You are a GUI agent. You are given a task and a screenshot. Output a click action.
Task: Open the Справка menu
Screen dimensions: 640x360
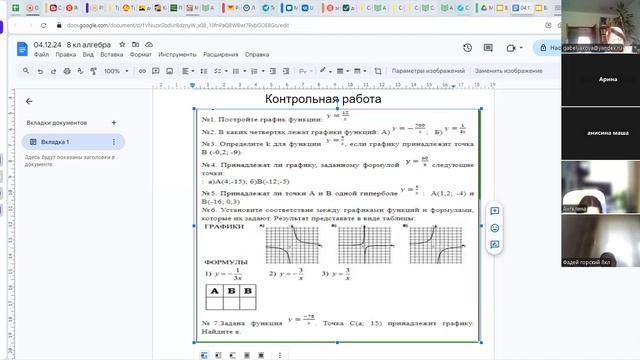click(x=257, y=54)
